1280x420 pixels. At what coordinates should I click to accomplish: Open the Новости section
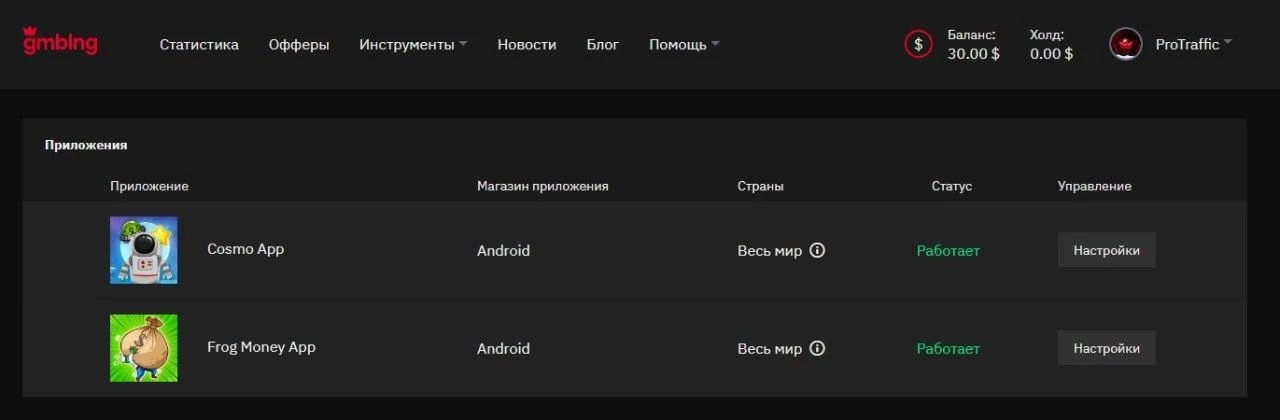click(527, 44)
